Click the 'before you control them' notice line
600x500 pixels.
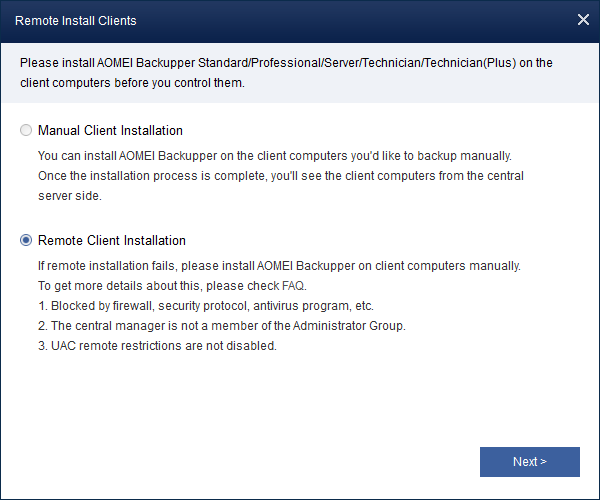point(132,83)
